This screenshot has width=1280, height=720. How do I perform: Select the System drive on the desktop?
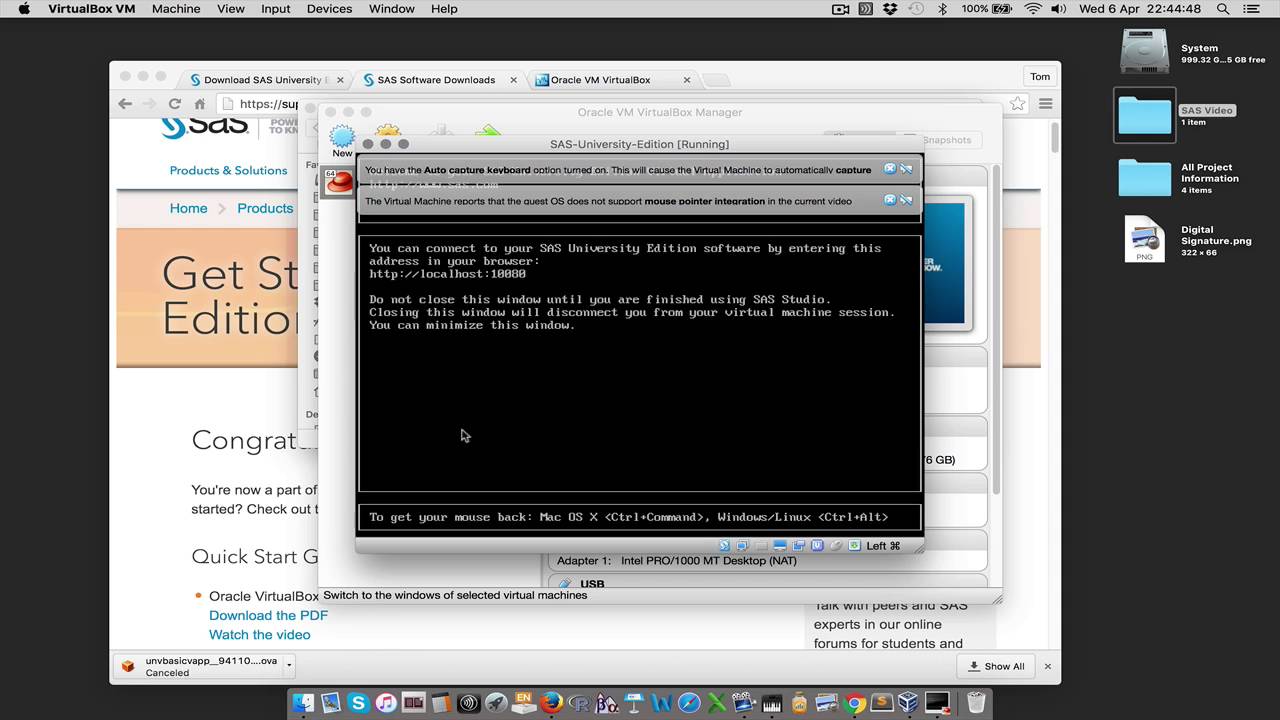(1145, 52)
